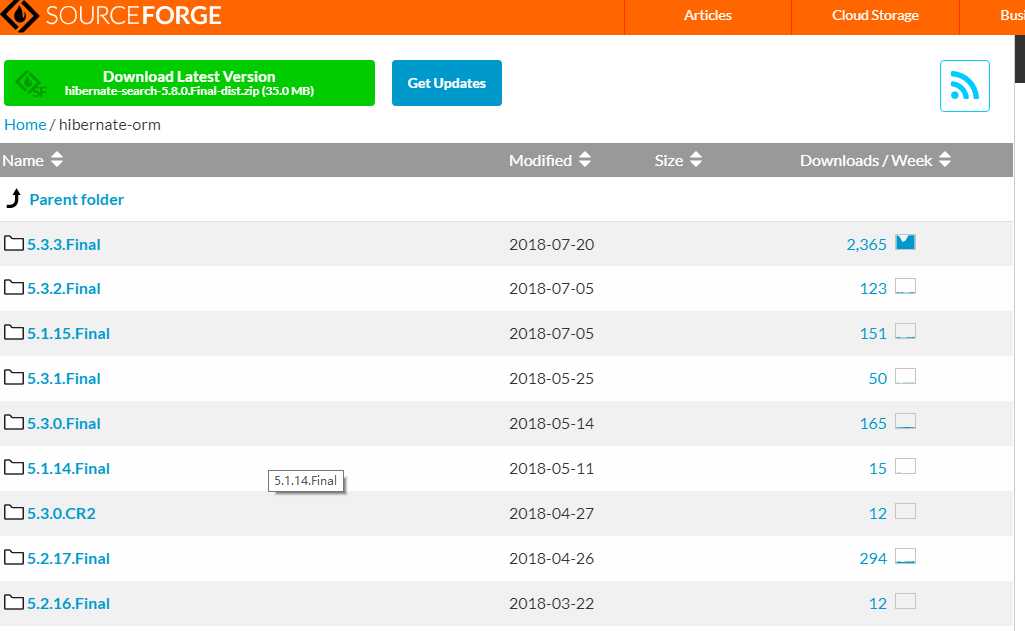Open the Parent folder link

(x=76, y=199)
